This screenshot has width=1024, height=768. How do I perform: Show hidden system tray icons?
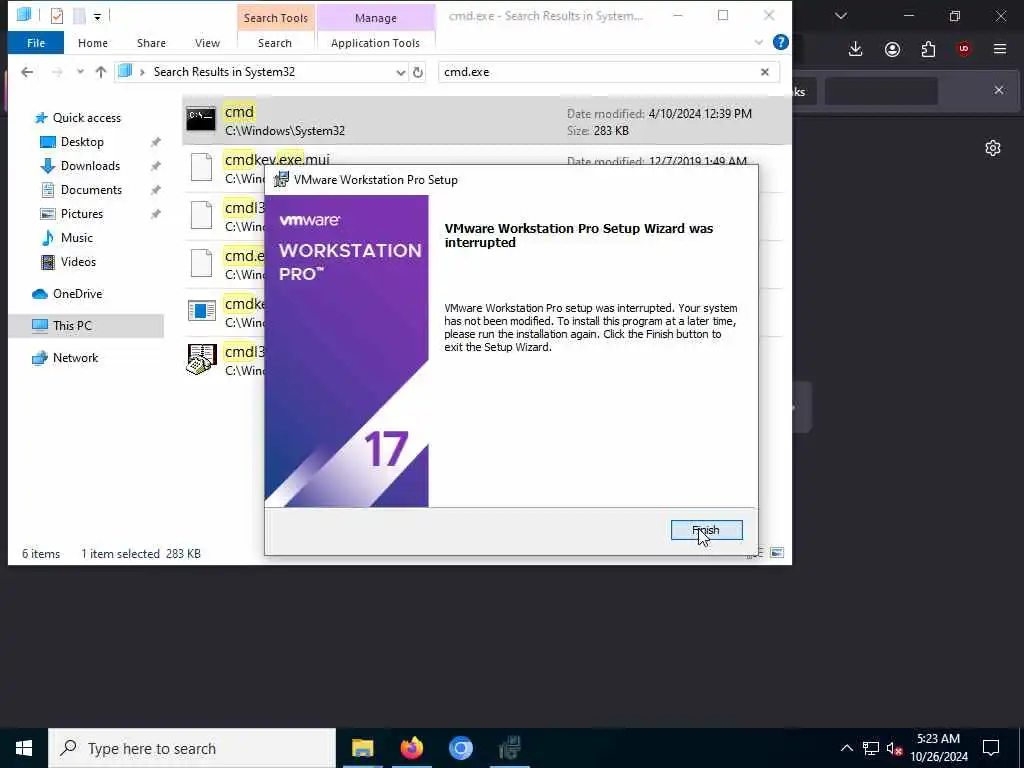click(x=846, y=748)
